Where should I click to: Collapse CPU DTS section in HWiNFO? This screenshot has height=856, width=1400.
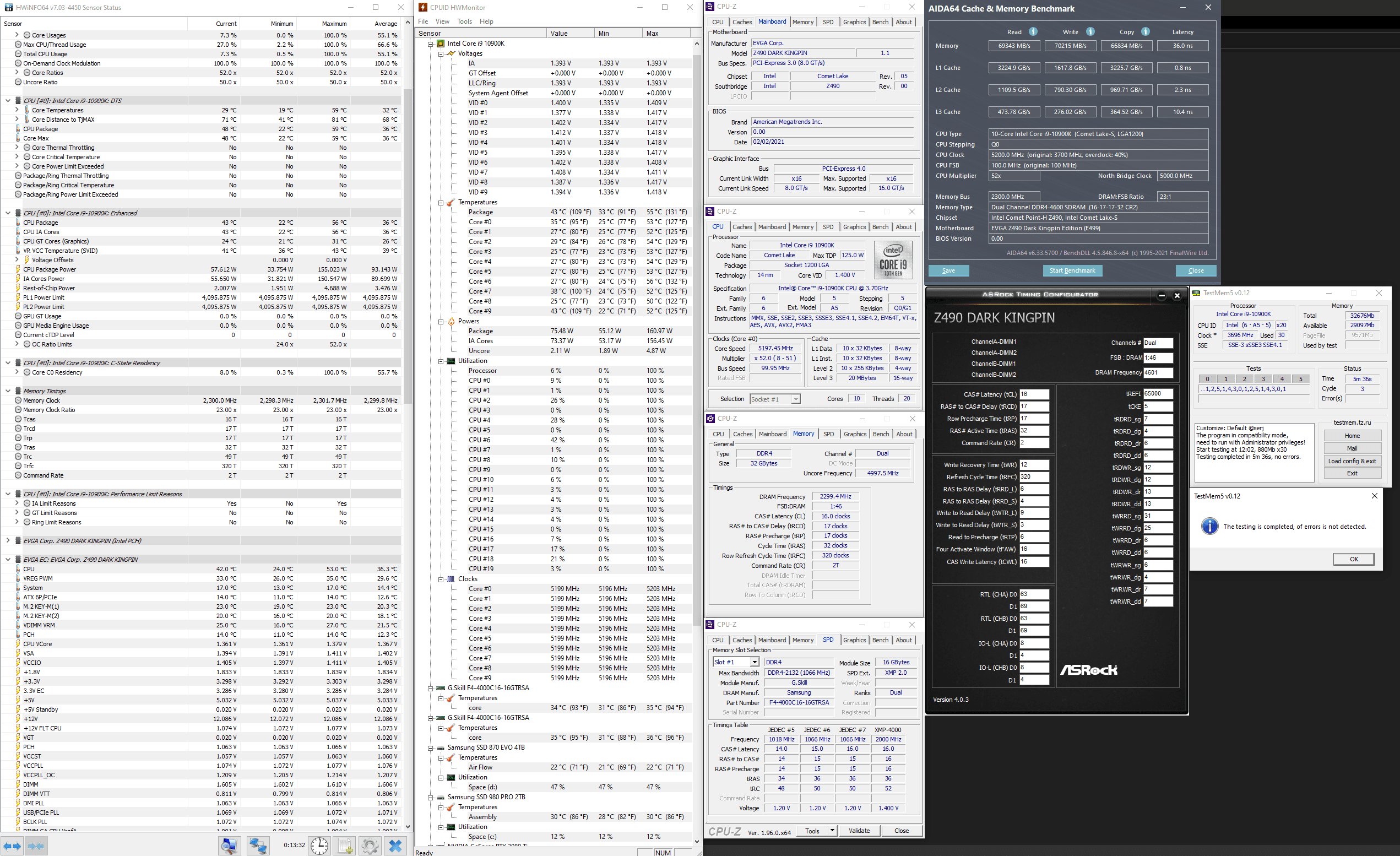click(7, 101)
